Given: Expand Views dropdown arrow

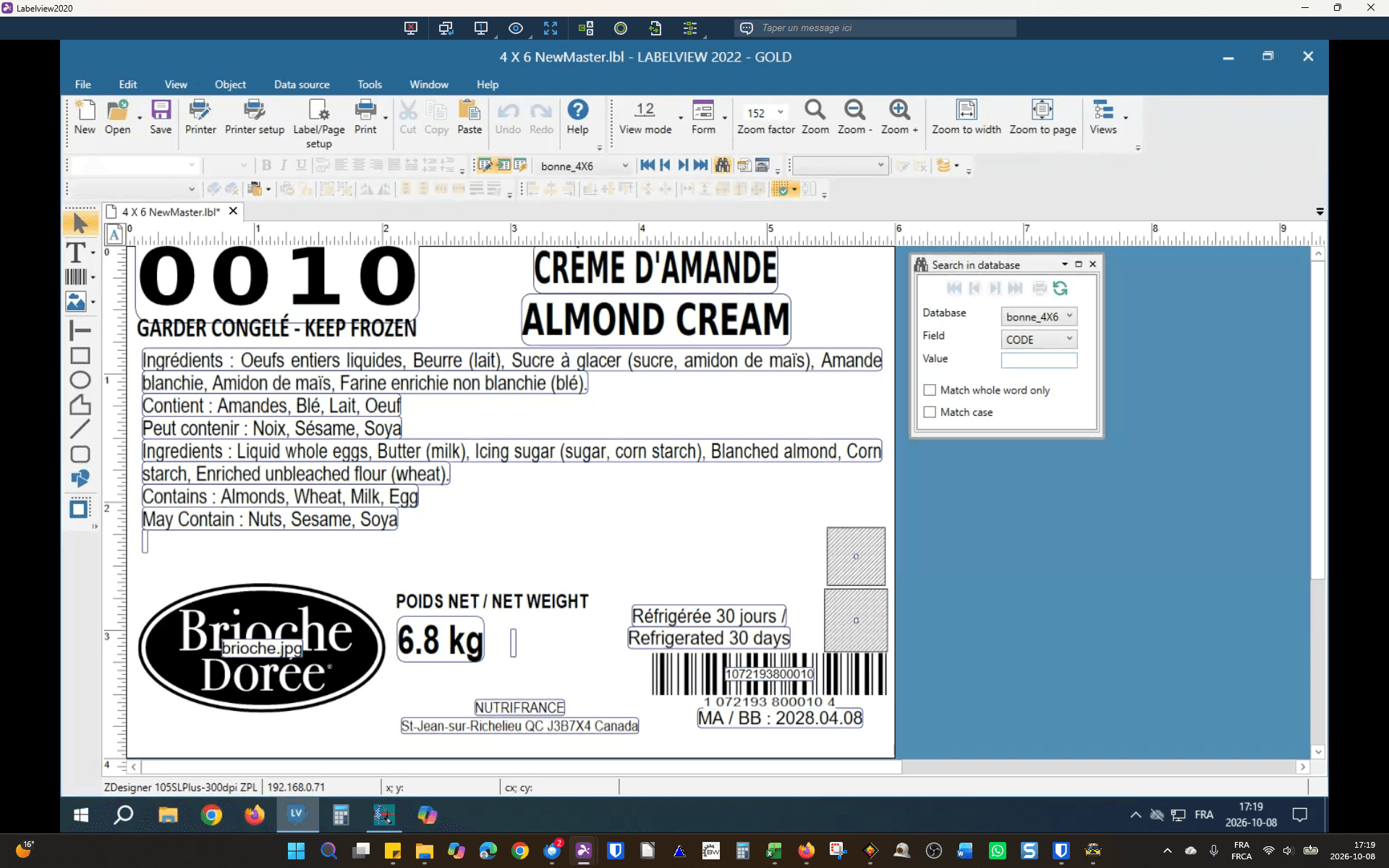Looking at the screenshot, I should 1126,118.
